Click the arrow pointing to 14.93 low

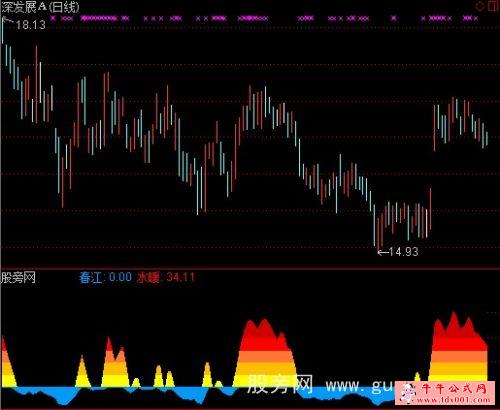[x=382, y=252]
